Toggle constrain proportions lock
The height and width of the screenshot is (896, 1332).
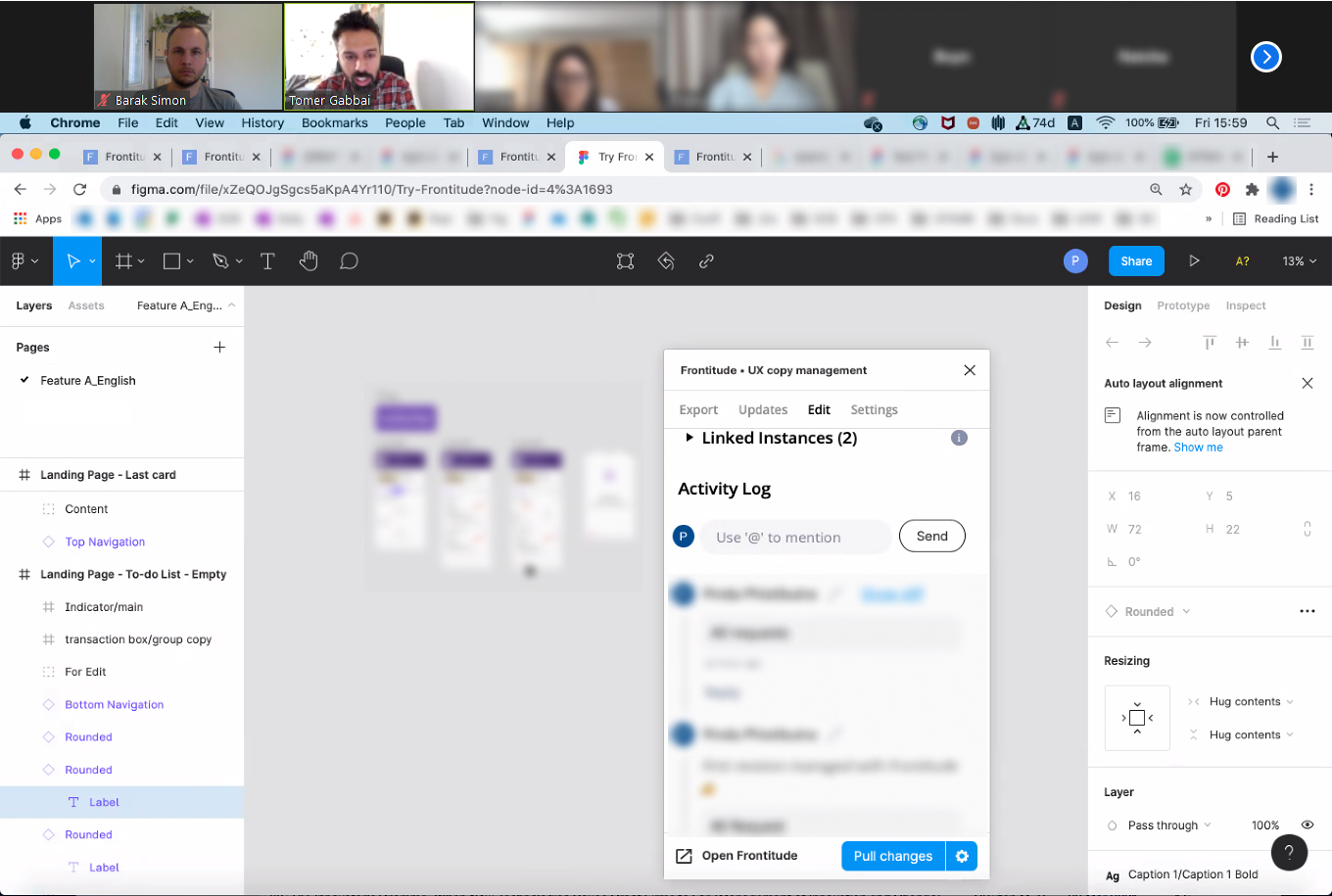point(1307,529)
